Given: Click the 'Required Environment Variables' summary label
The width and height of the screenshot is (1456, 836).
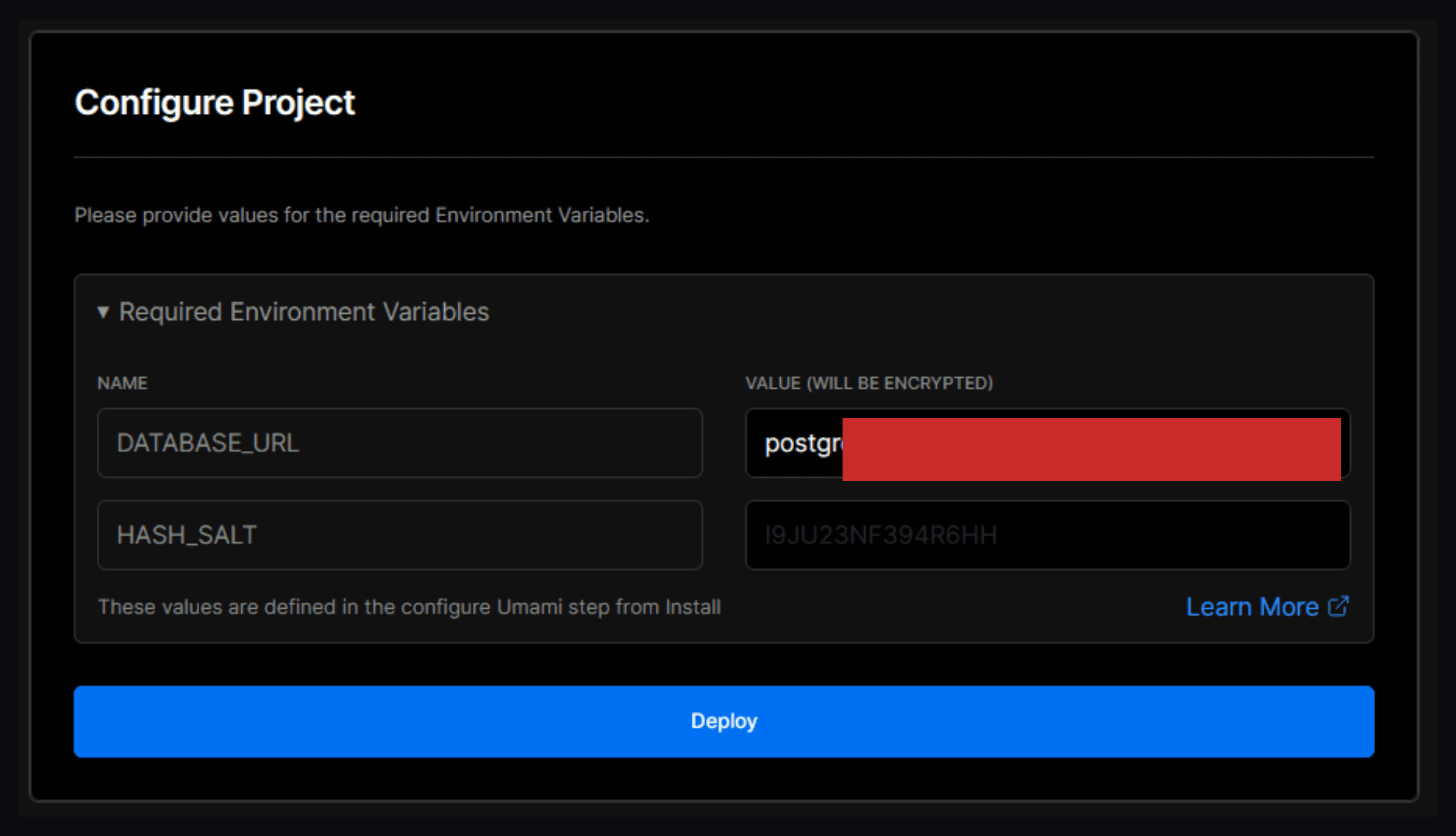Looking at the screenshot, I should [x=304, y=312].
